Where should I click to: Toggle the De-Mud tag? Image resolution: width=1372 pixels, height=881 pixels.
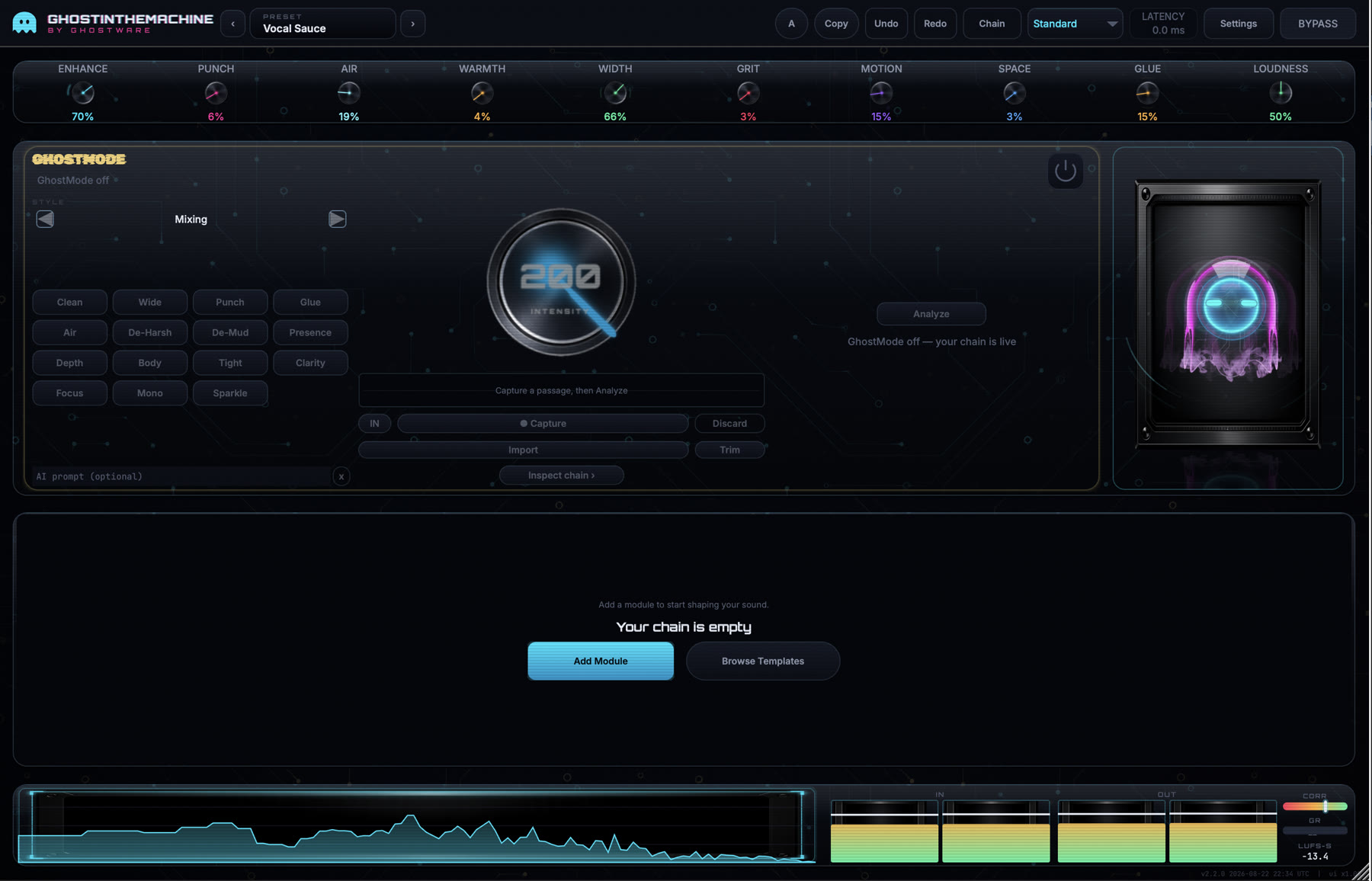point(230,333)
